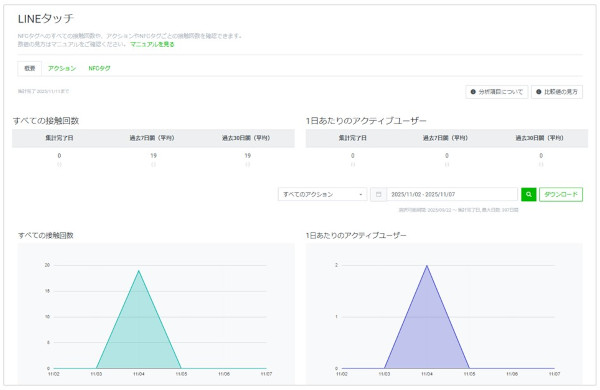Viewport: 600px width, 390px height.
Task: Click the 19 value under 過去7日間（平均）
Action: pos(153,156)
